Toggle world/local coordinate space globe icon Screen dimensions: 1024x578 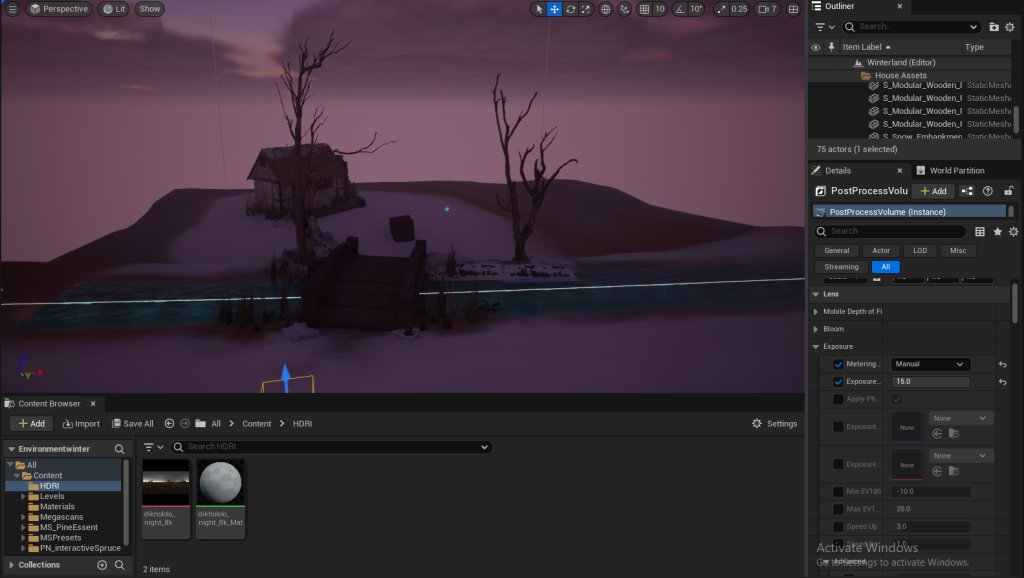[606, 9]
